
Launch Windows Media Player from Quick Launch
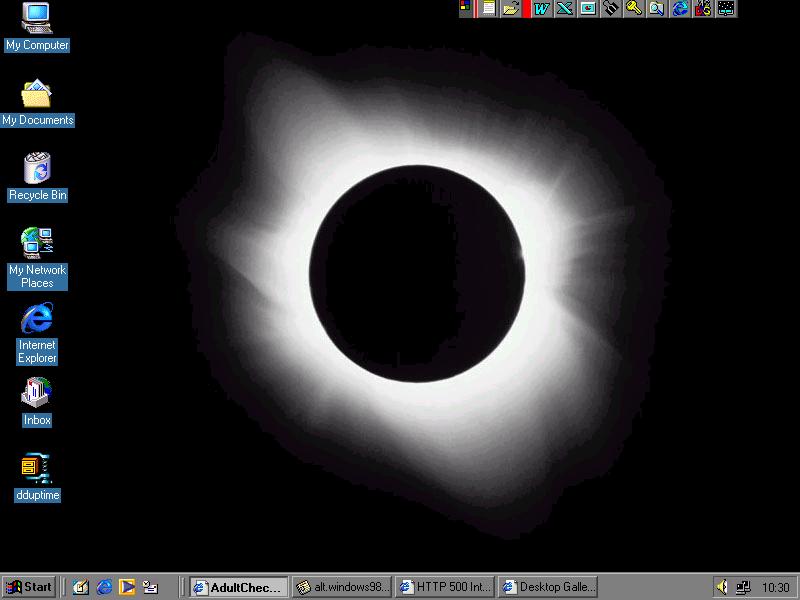pyautogui.click(x=127, y=587)
